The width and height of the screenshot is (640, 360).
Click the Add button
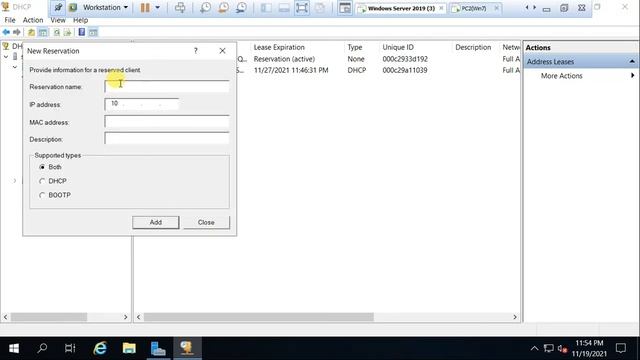(x=156, y=222)
